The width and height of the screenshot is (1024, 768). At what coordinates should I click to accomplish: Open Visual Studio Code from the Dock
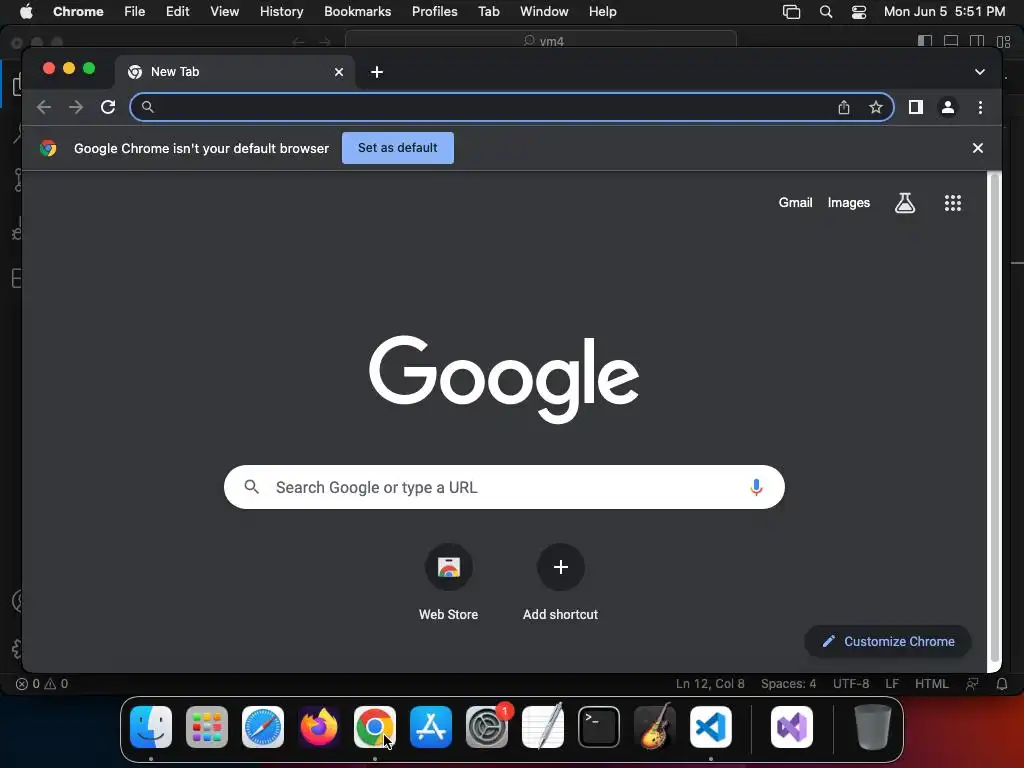click(711, 727)
